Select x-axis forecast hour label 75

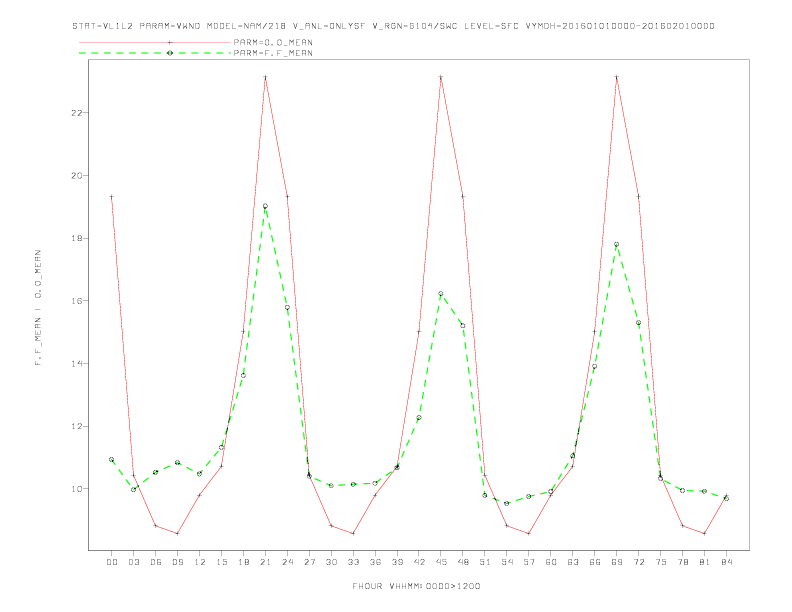661,562
